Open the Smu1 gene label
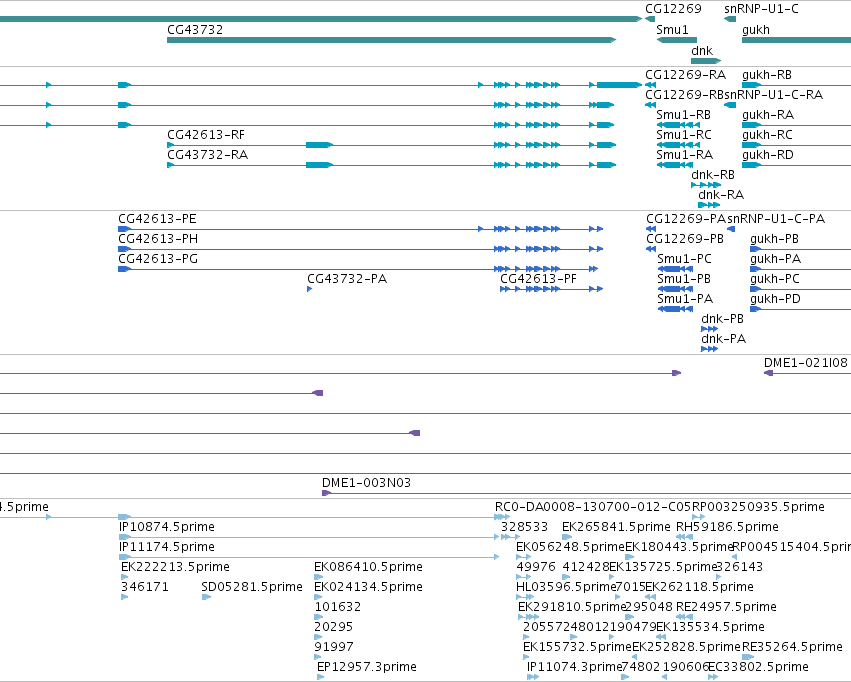Viewport: 851px width, 682px height. click(672, 29)
